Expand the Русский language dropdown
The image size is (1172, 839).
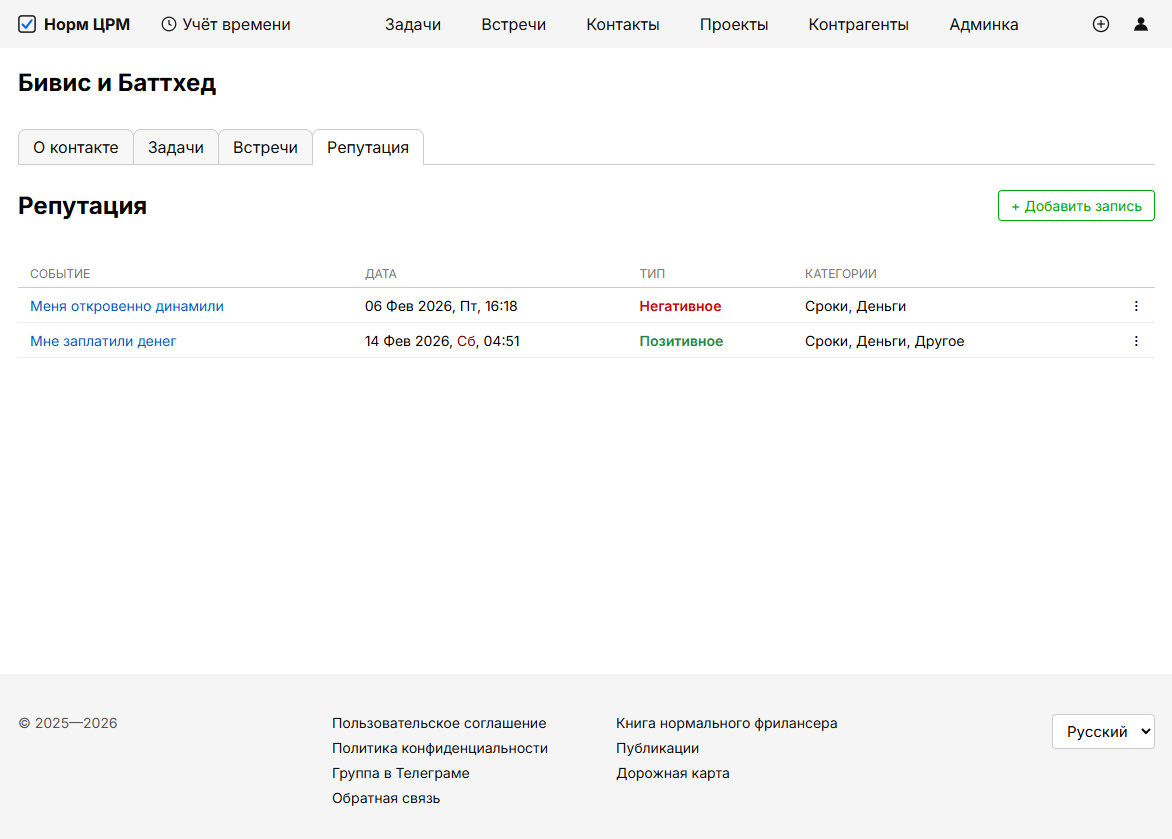tap(1102, 731)
